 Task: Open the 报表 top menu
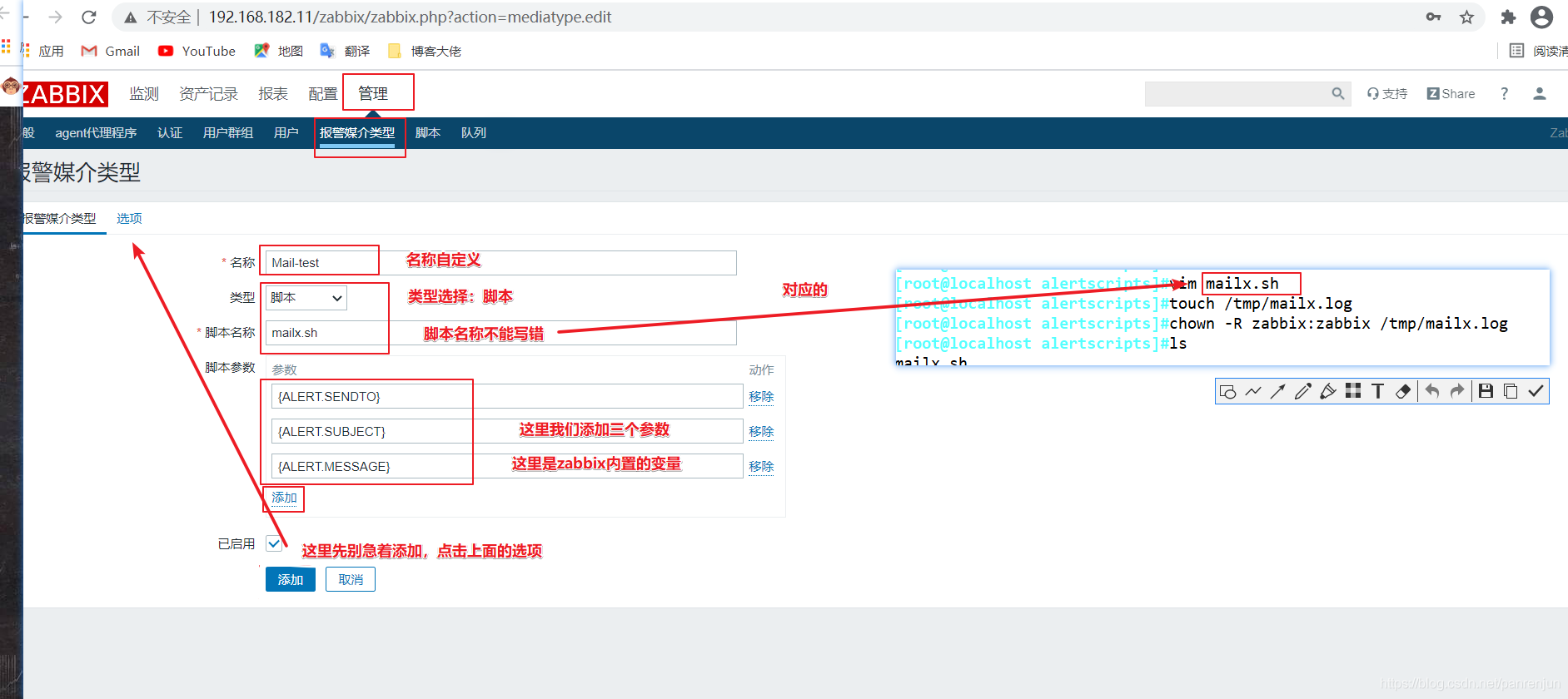click(x=273, y=94)
